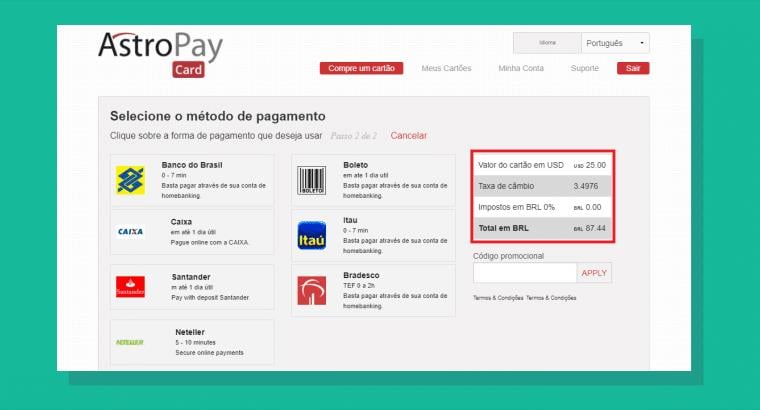
Task: Click the 'Taxa de câmbio' label
Action: [506, 186]
